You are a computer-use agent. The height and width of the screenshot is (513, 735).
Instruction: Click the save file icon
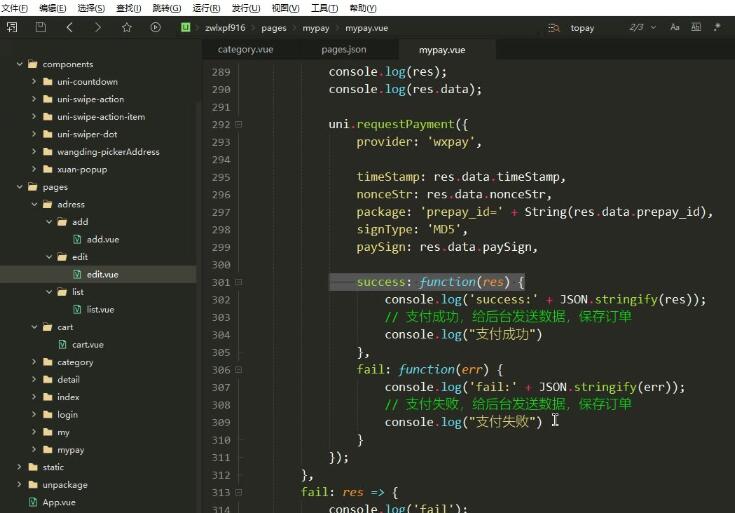point(41,27)
